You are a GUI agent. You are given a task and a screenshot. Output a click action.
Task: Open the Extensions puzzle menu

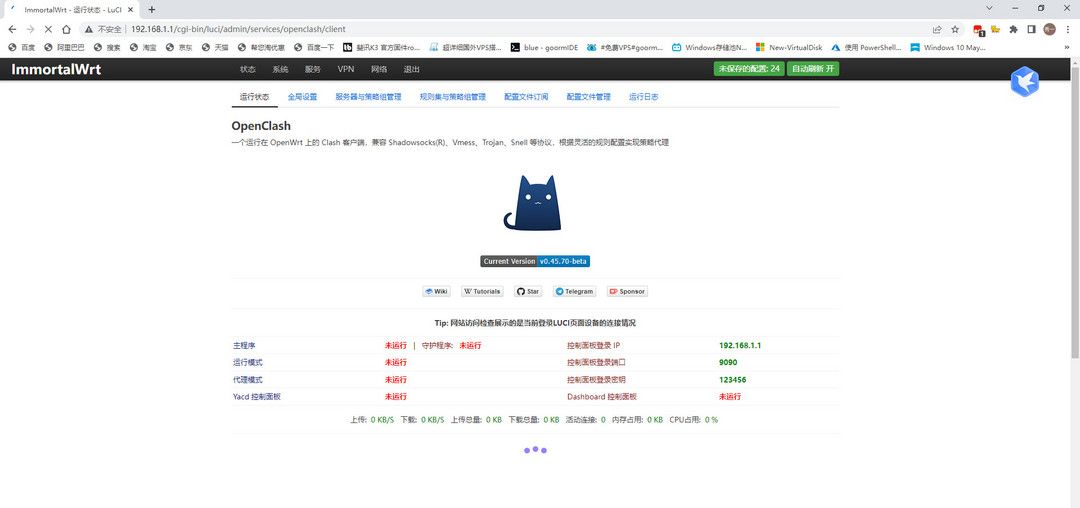(1013, 29)
